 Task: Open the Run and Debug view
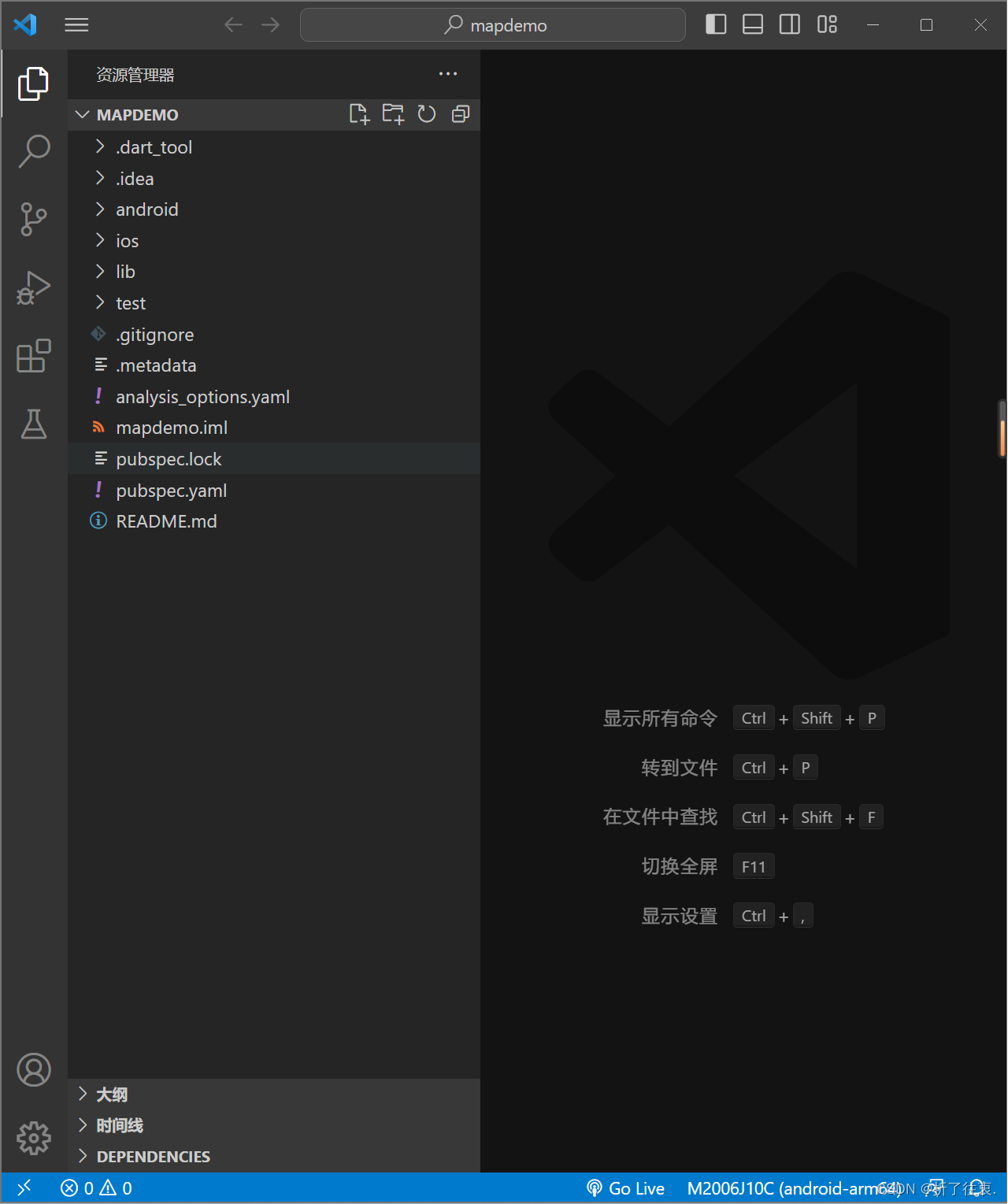[33, 287]
